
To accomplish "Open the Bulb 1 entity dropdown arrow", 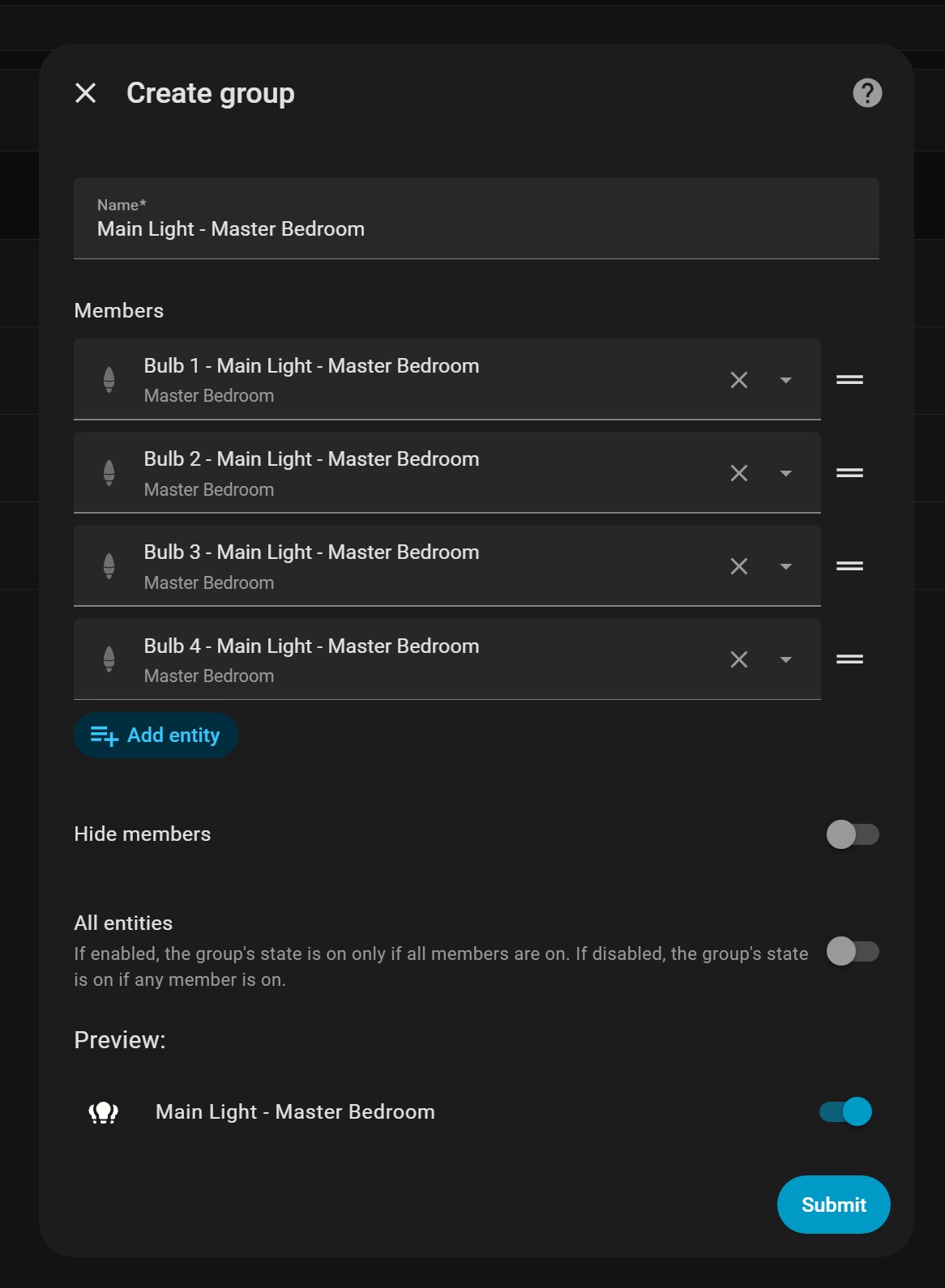I will 785,380.
